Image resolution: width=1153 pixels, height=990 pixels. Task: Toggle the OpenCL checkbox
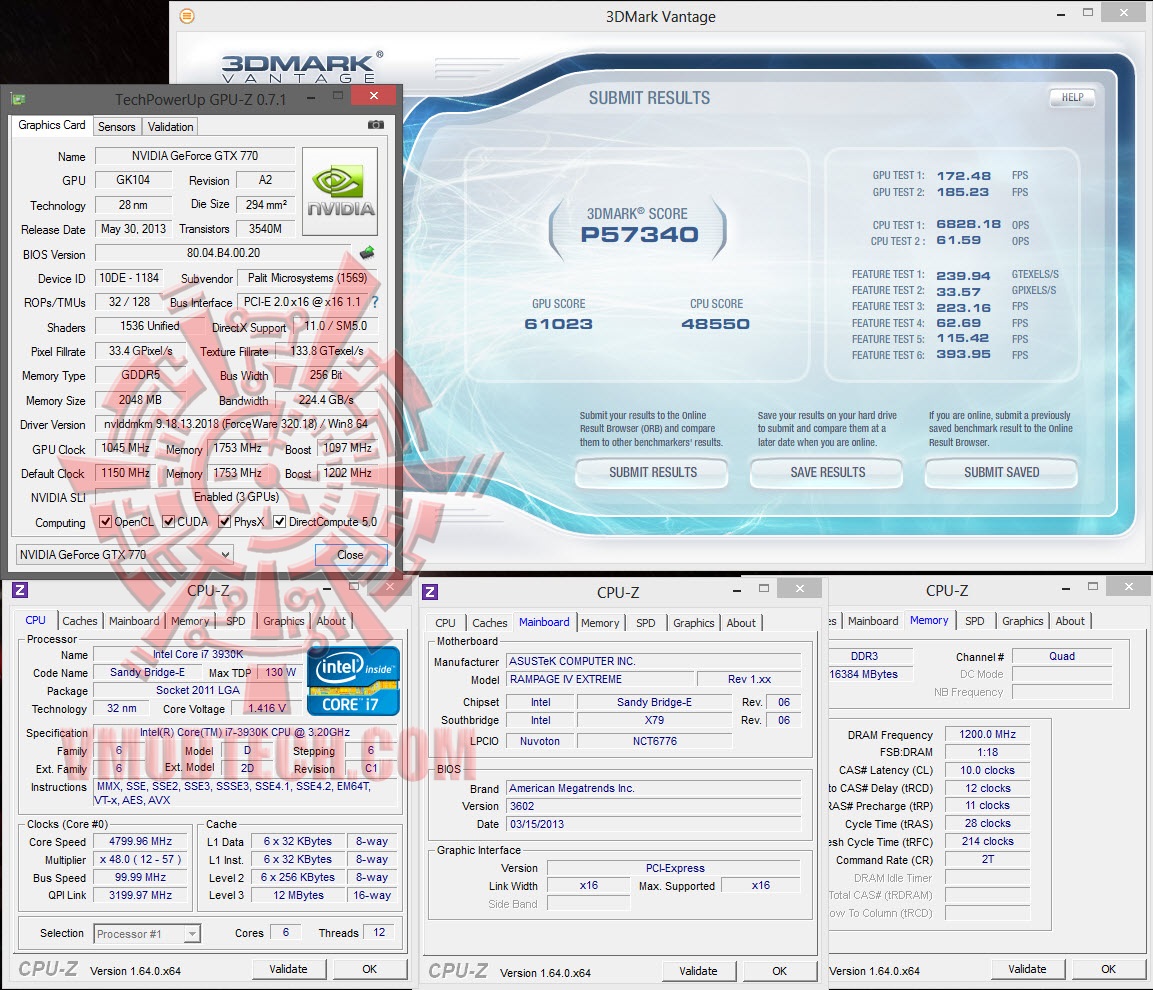pos(105,521)
